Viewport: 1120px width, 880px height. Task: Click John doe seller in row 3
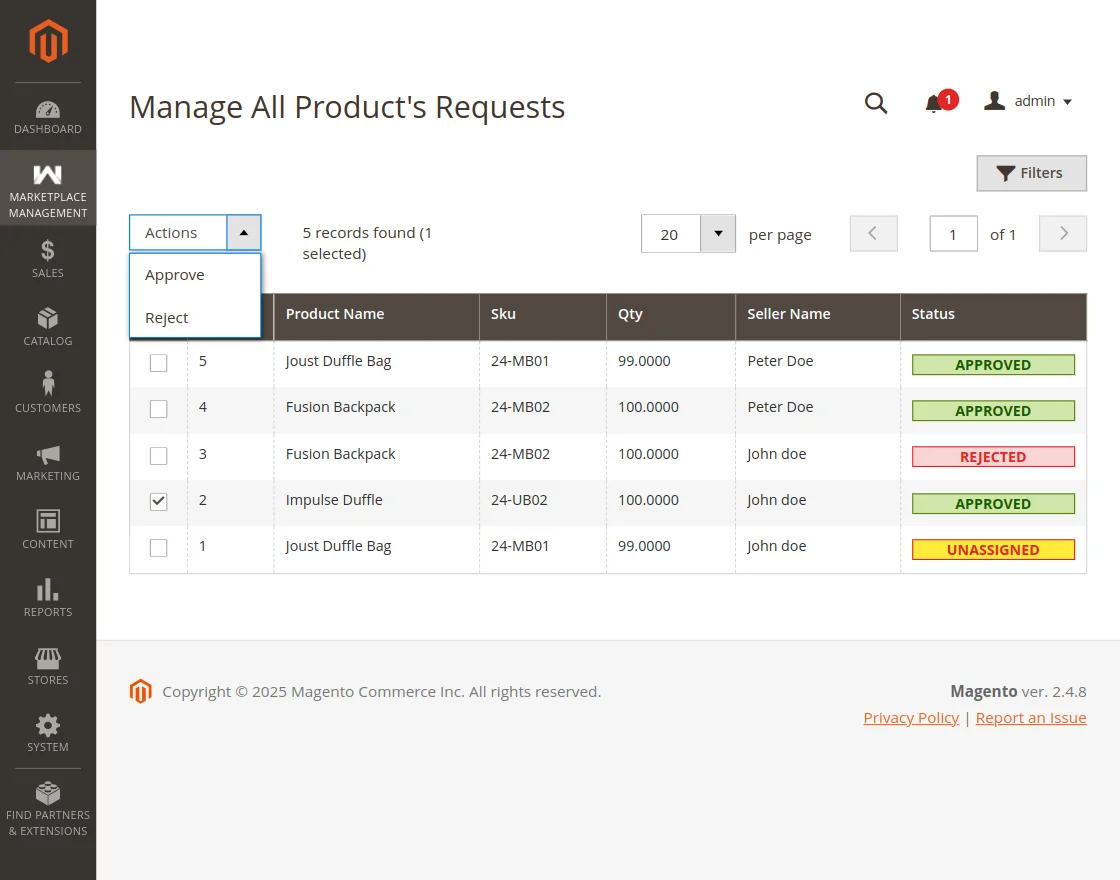point(776,454)
